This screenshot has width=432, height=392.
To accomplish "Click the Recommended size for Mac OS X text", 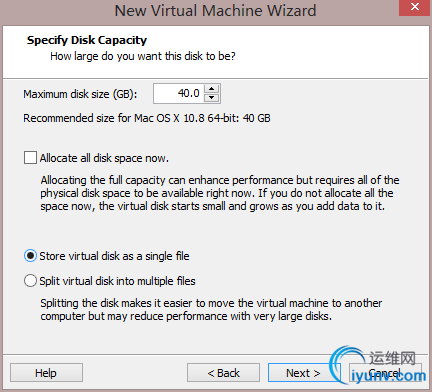I will [x=147, y=118].
